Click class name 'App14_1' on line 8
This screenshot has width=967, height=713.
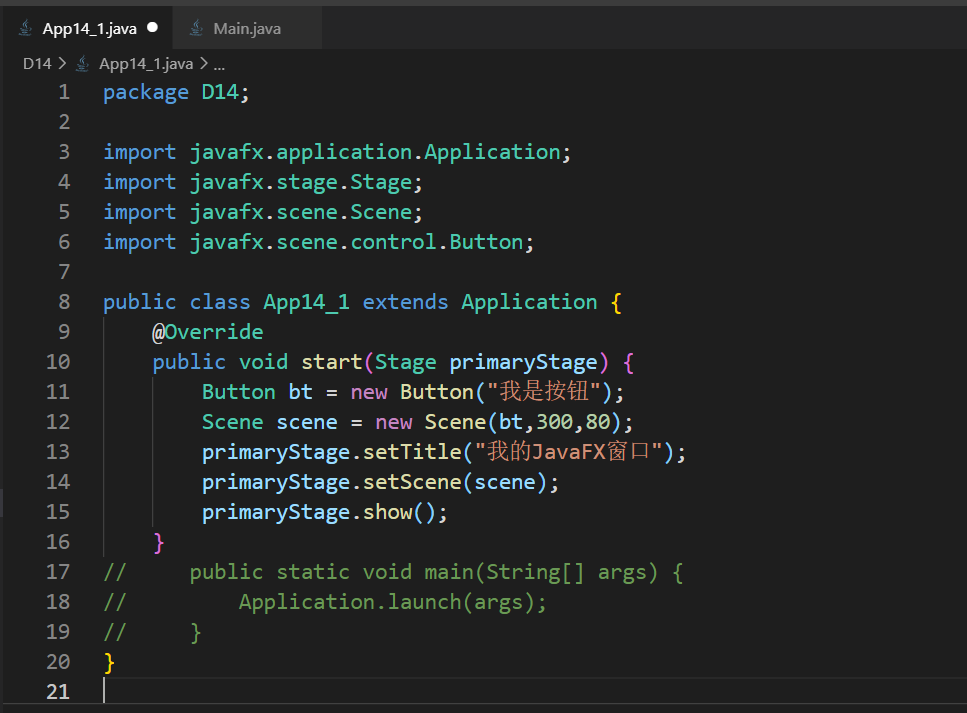click(307, 302)
